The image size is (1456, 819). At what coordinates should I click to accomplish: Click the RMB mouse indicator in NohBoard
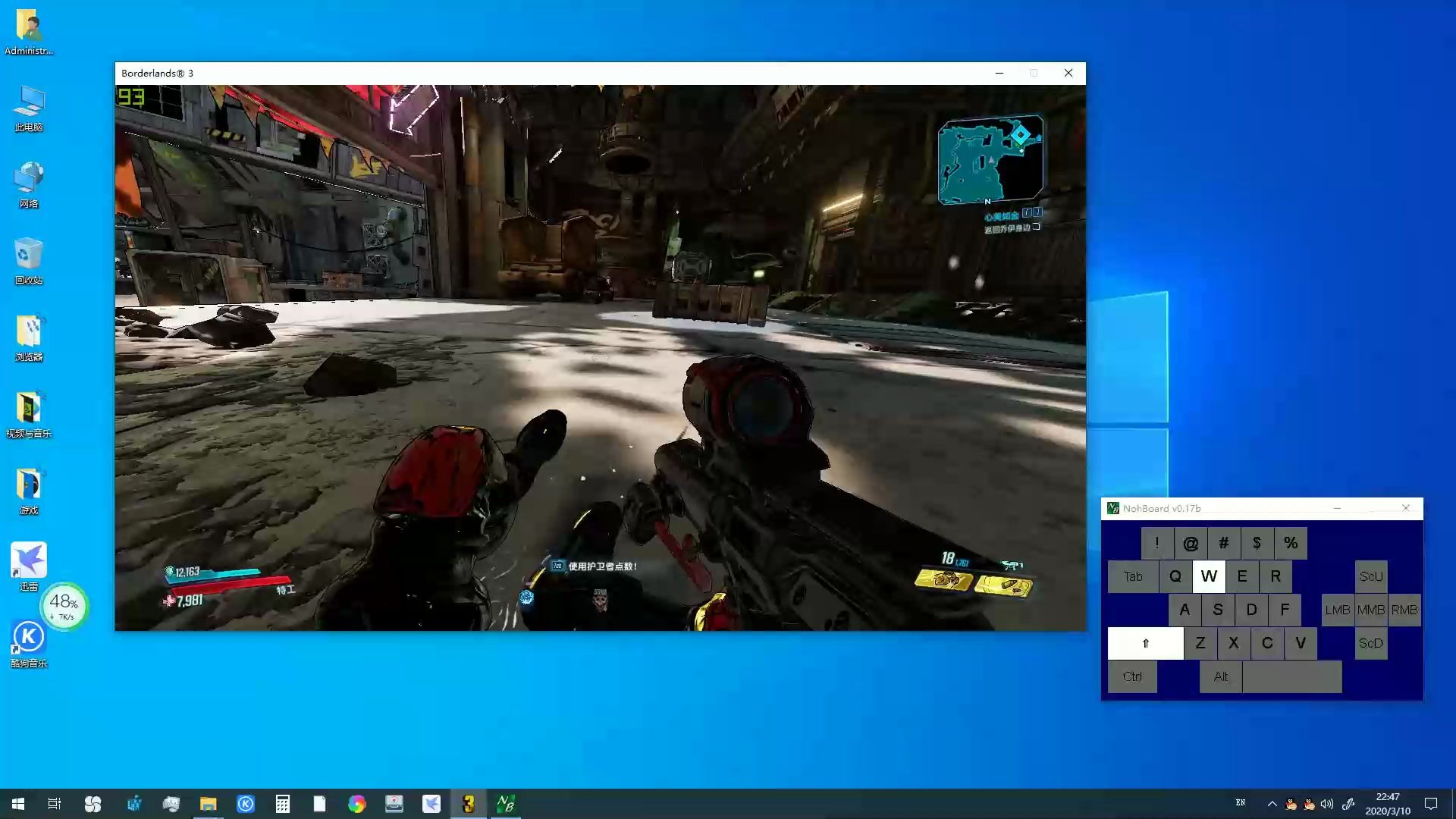[1404, 610]
